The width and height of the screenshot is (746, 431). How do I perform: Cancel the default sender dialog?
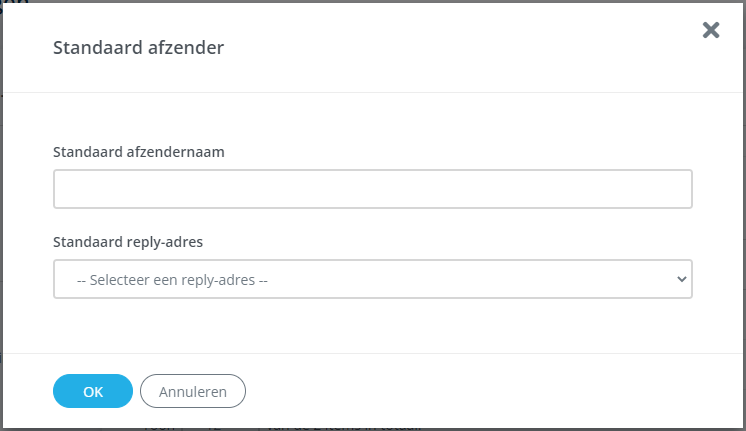pyautogui.click(x=193, y=391)
